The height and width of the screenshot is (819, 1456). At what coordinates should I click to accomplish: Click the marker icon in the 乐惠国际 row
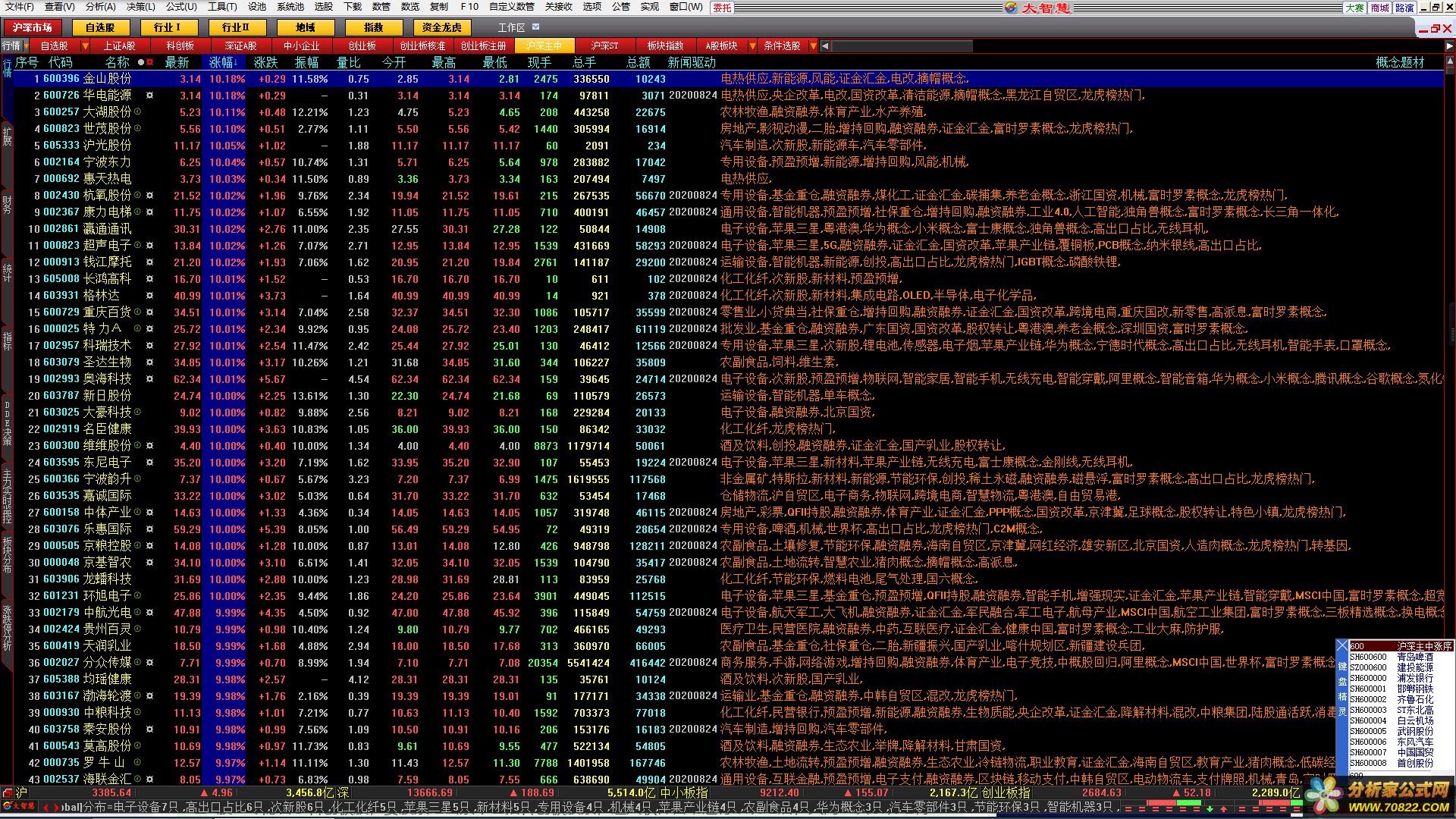pyautogui.click(x=150, y=529)
